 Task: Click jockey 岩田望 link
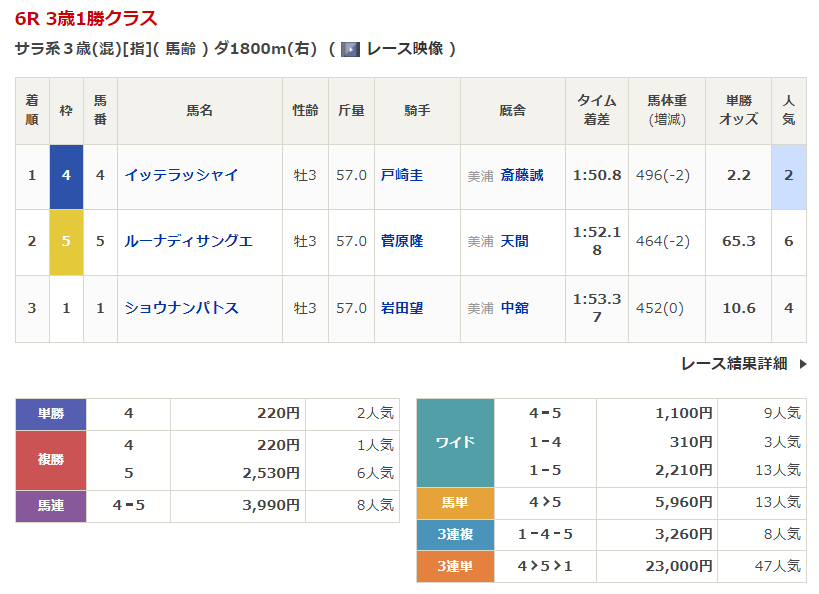(x=402, y=308)
